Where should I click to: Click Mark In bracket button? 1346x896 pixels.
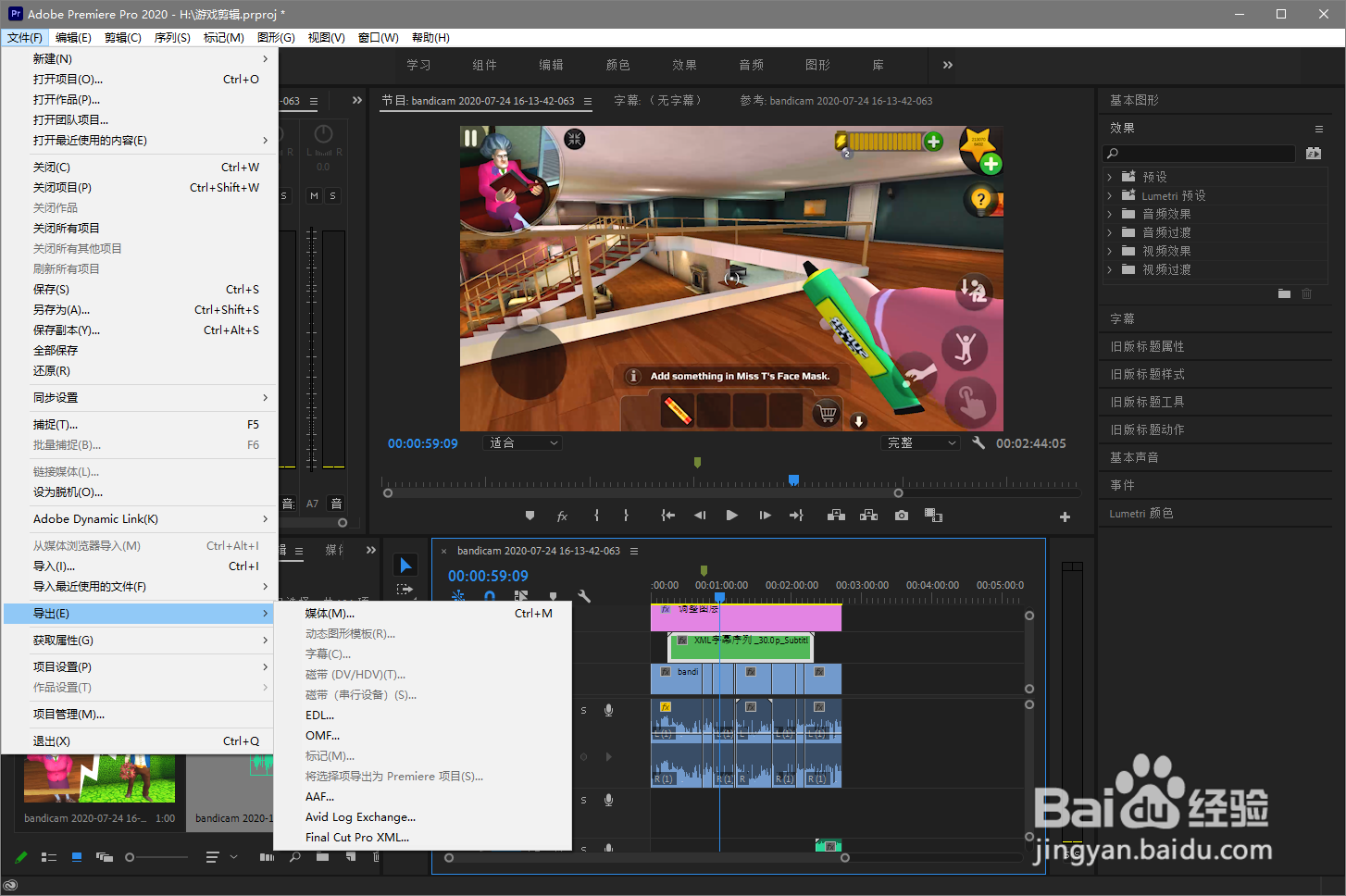point(596,516)
